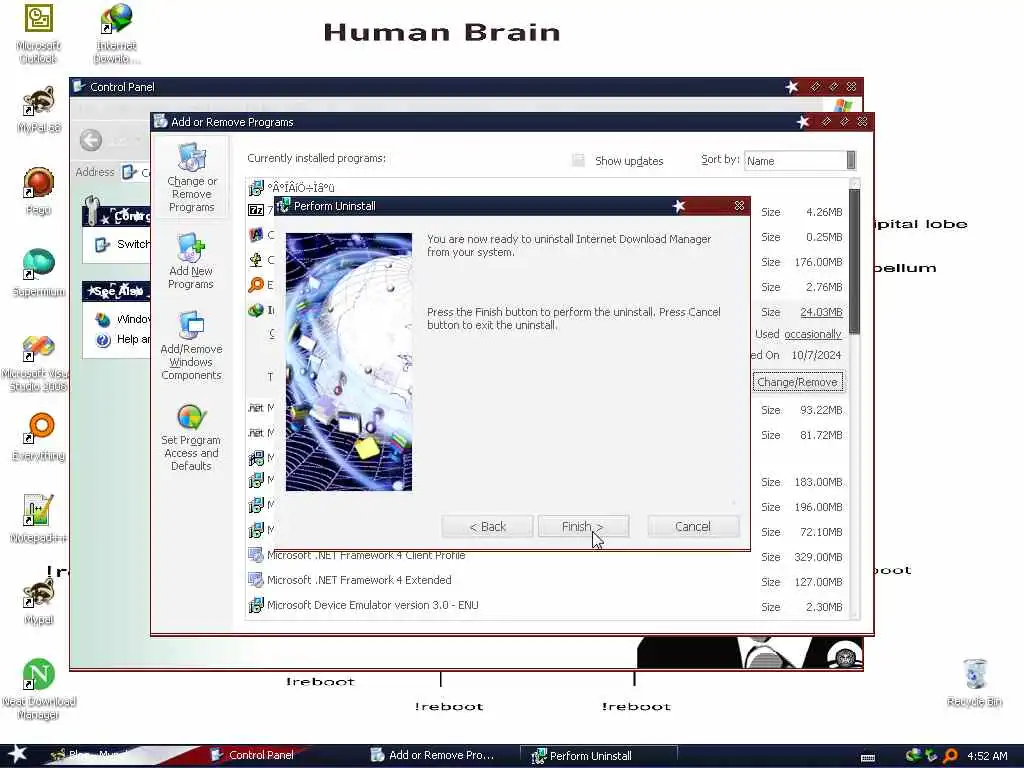1024x768 pixels.
Task: Open Microsoft Visual Studio 2008 desktop shortcut
Action: 36,362
